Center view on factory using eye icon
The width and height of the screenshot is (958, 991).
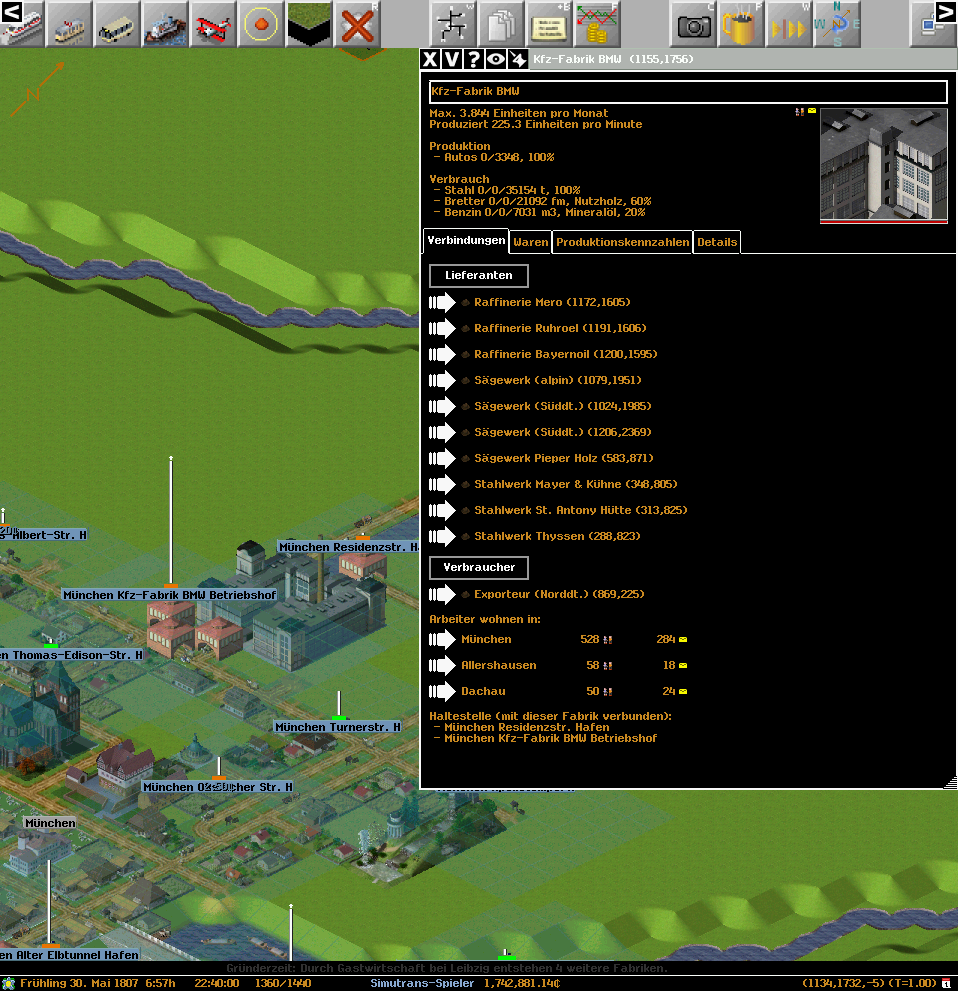click(496, 59)
